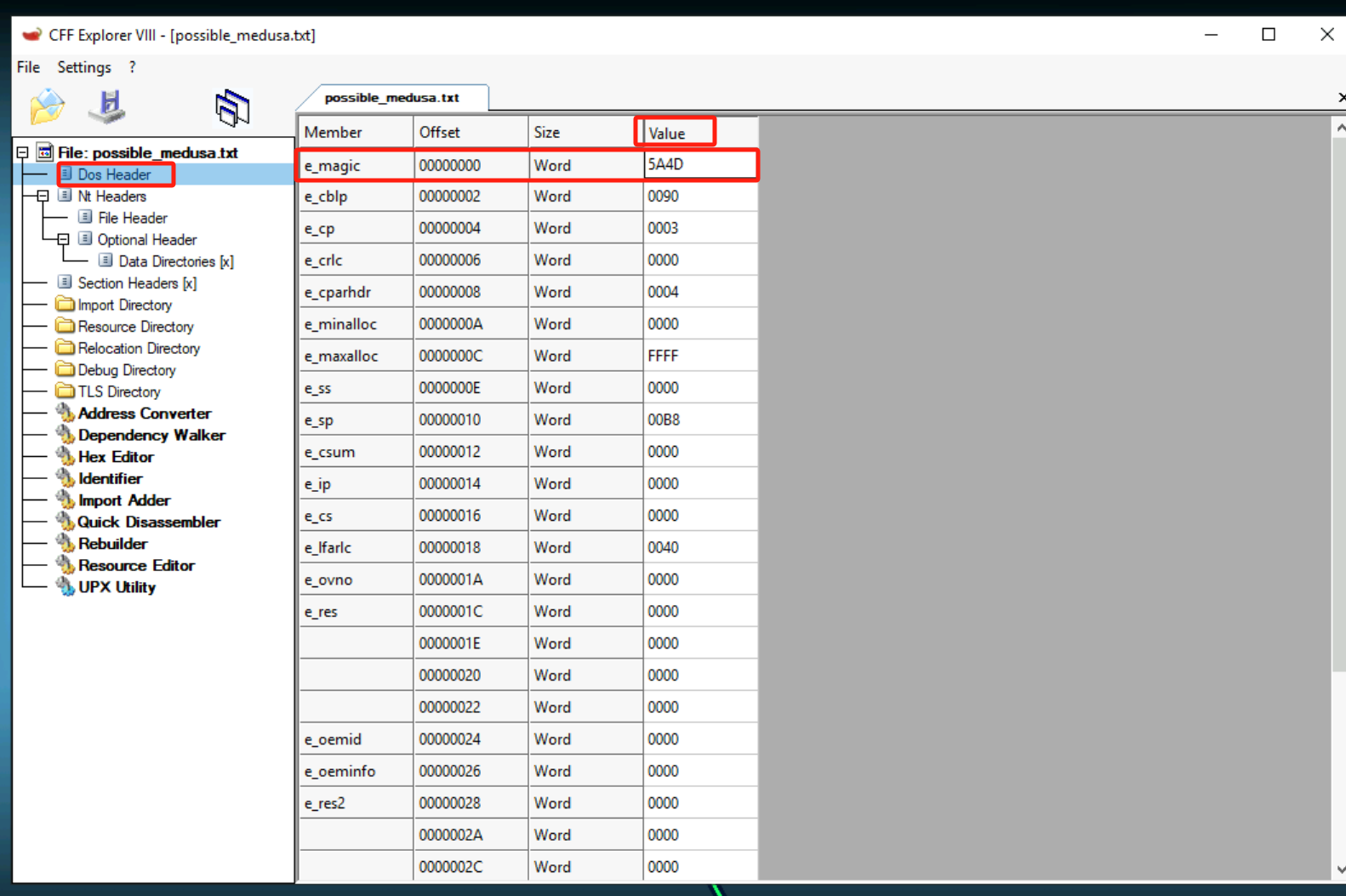The width and height of the screenshot is (1346, 896).
Task: Click the Open file toolbar icon
Action: pyautogui.click(x=48, y=106)
